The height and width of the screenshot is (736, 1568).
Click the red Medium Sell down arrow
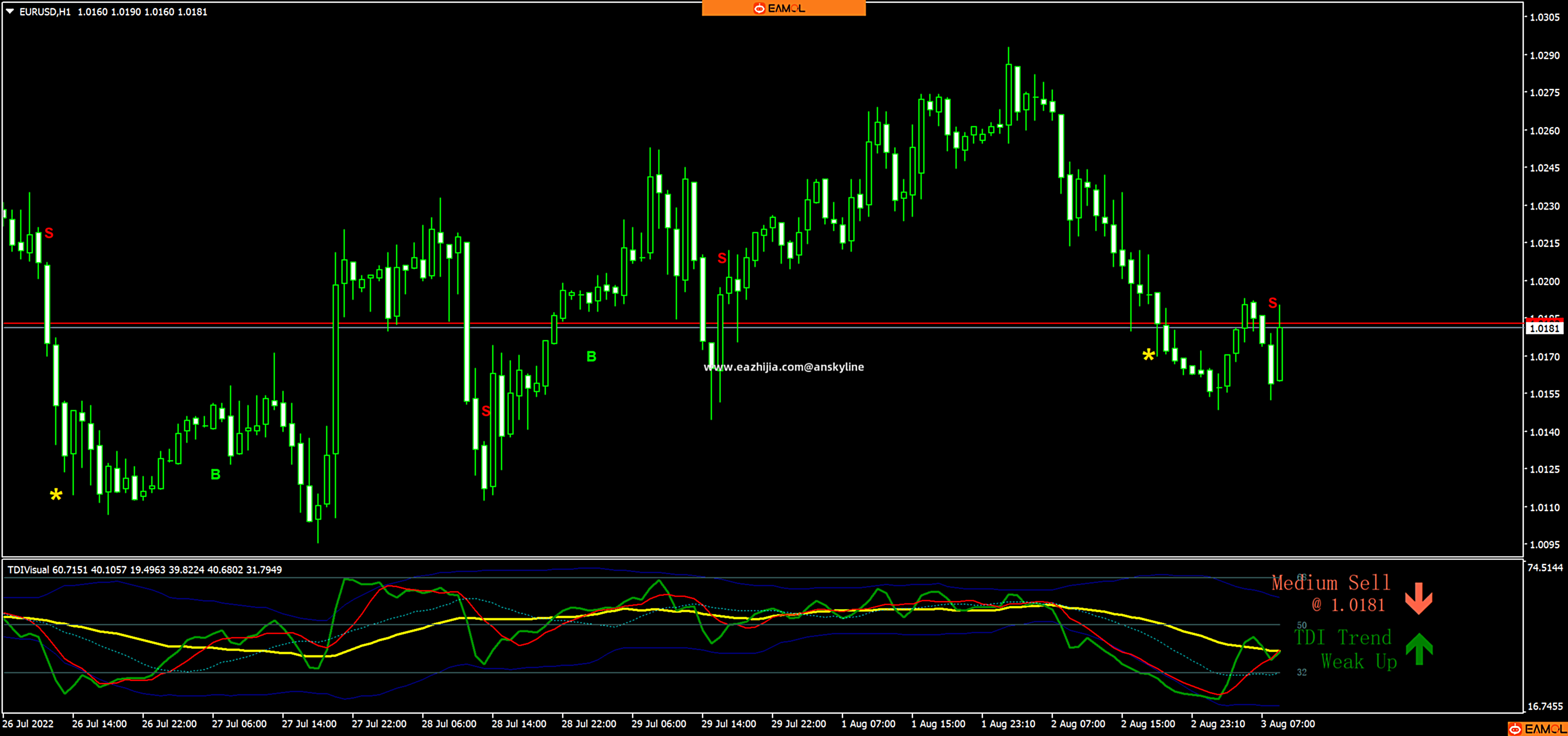1418,598
